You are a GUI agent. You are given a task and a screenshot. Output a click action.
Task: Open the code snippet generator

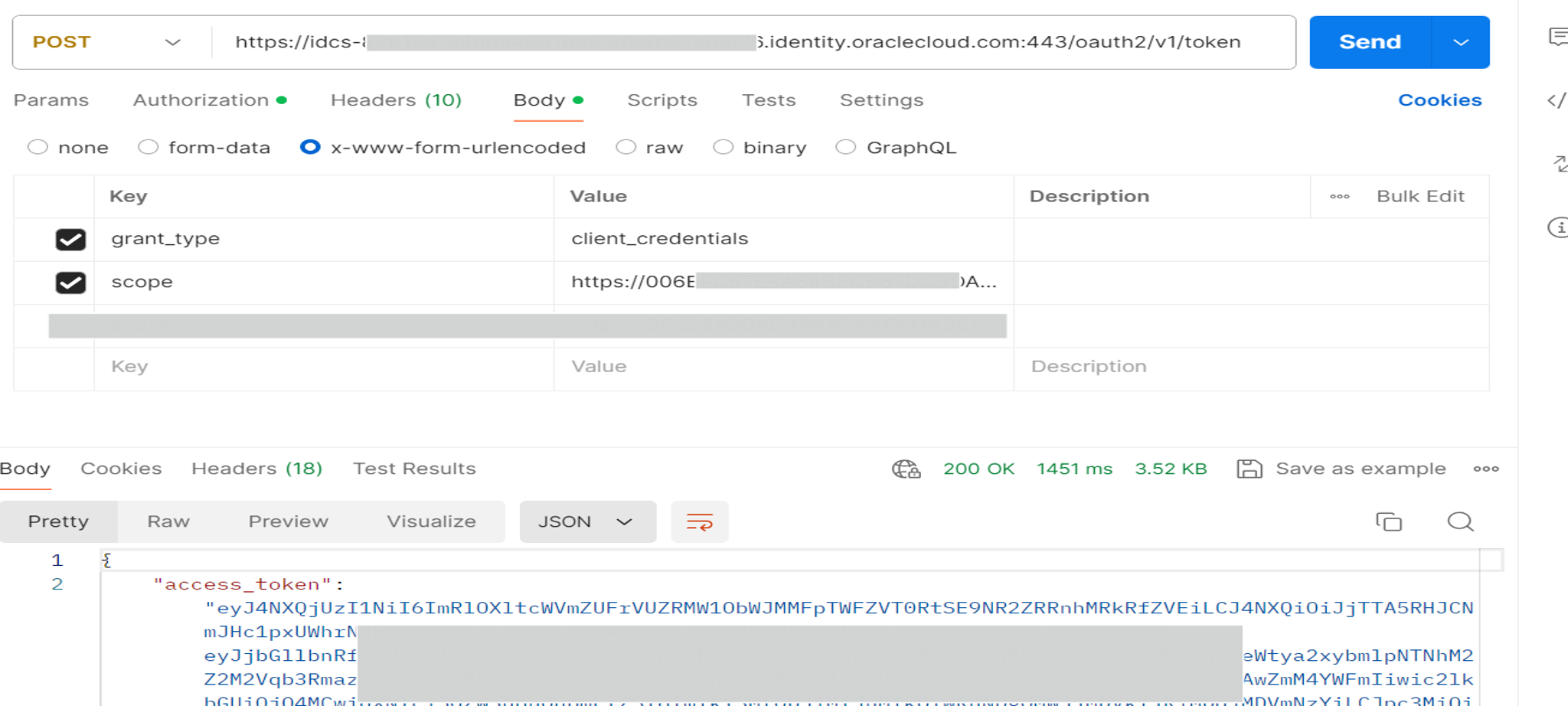click(x=1559, y=100)
